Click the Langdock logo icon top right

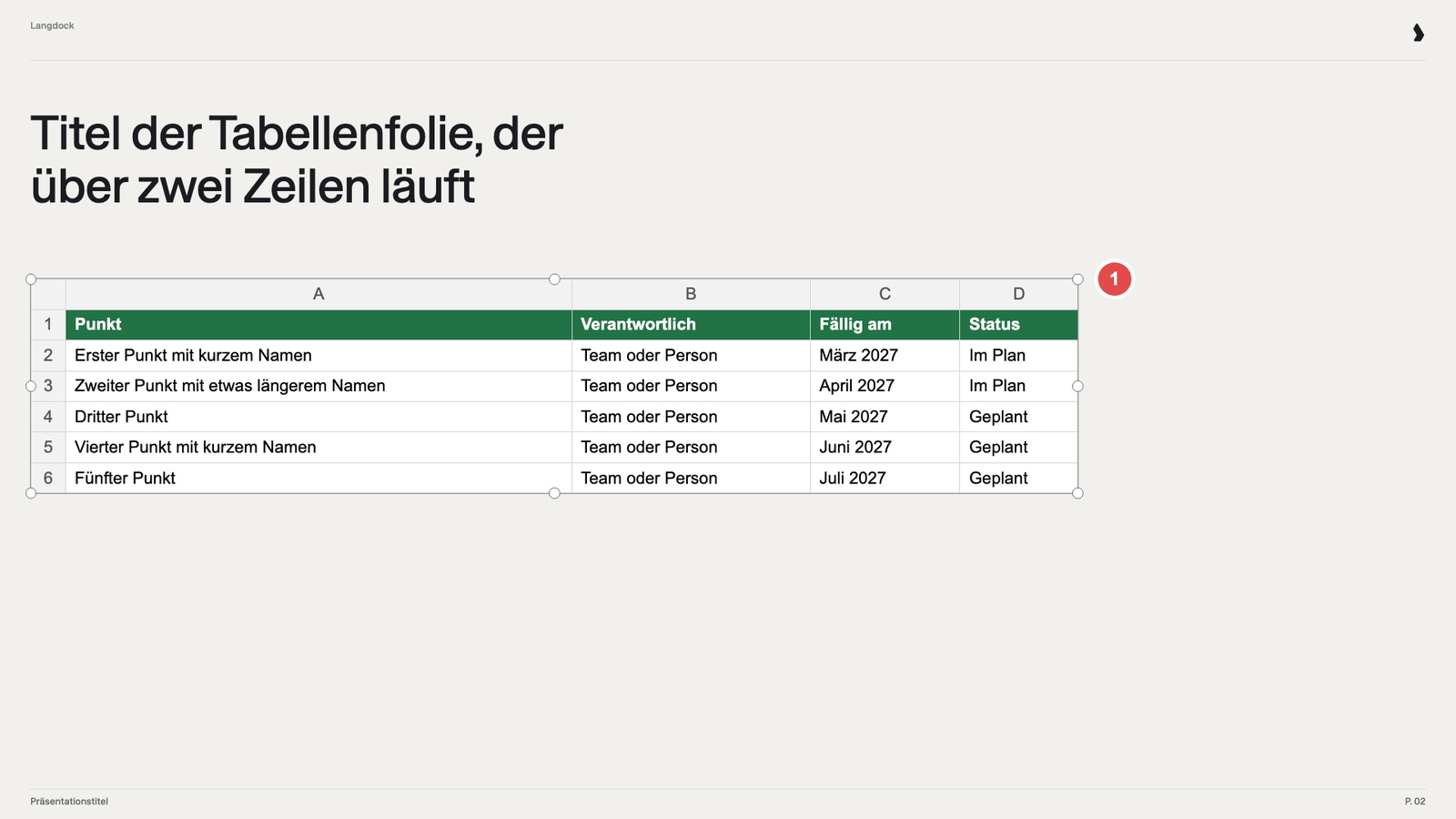(x=1418, y=33)
